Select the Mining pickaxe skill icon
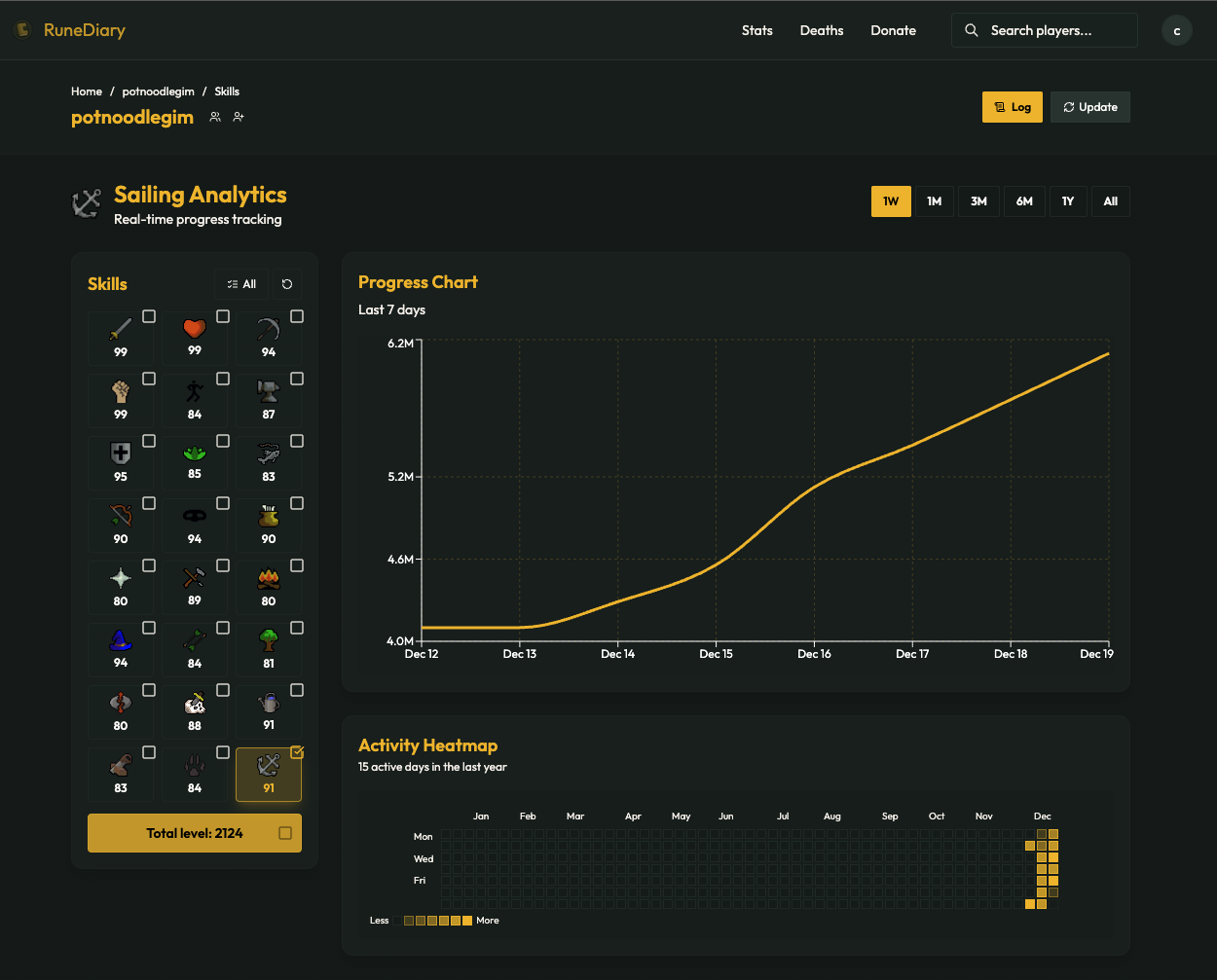Screen dimensions: 1217x980 pyautogui.click(x=268, y=331)
